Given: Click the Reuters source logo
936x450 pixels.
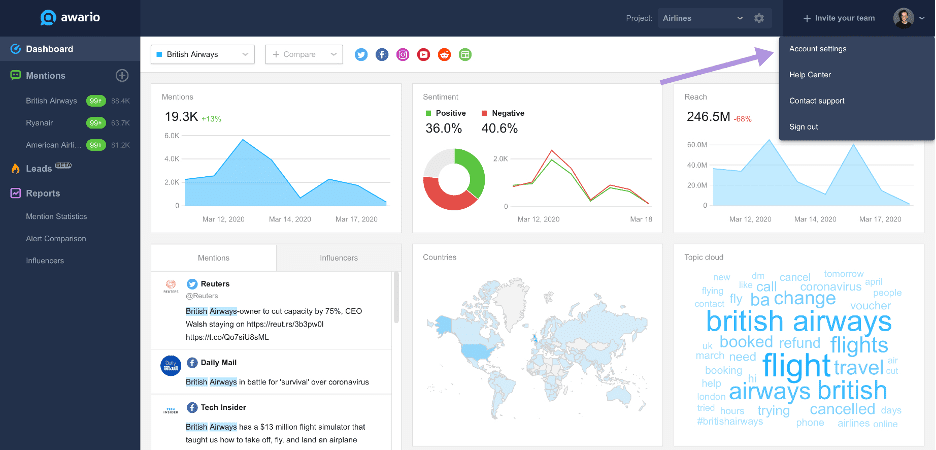Looking at the screenshot, I should click(x=171, y=285).
